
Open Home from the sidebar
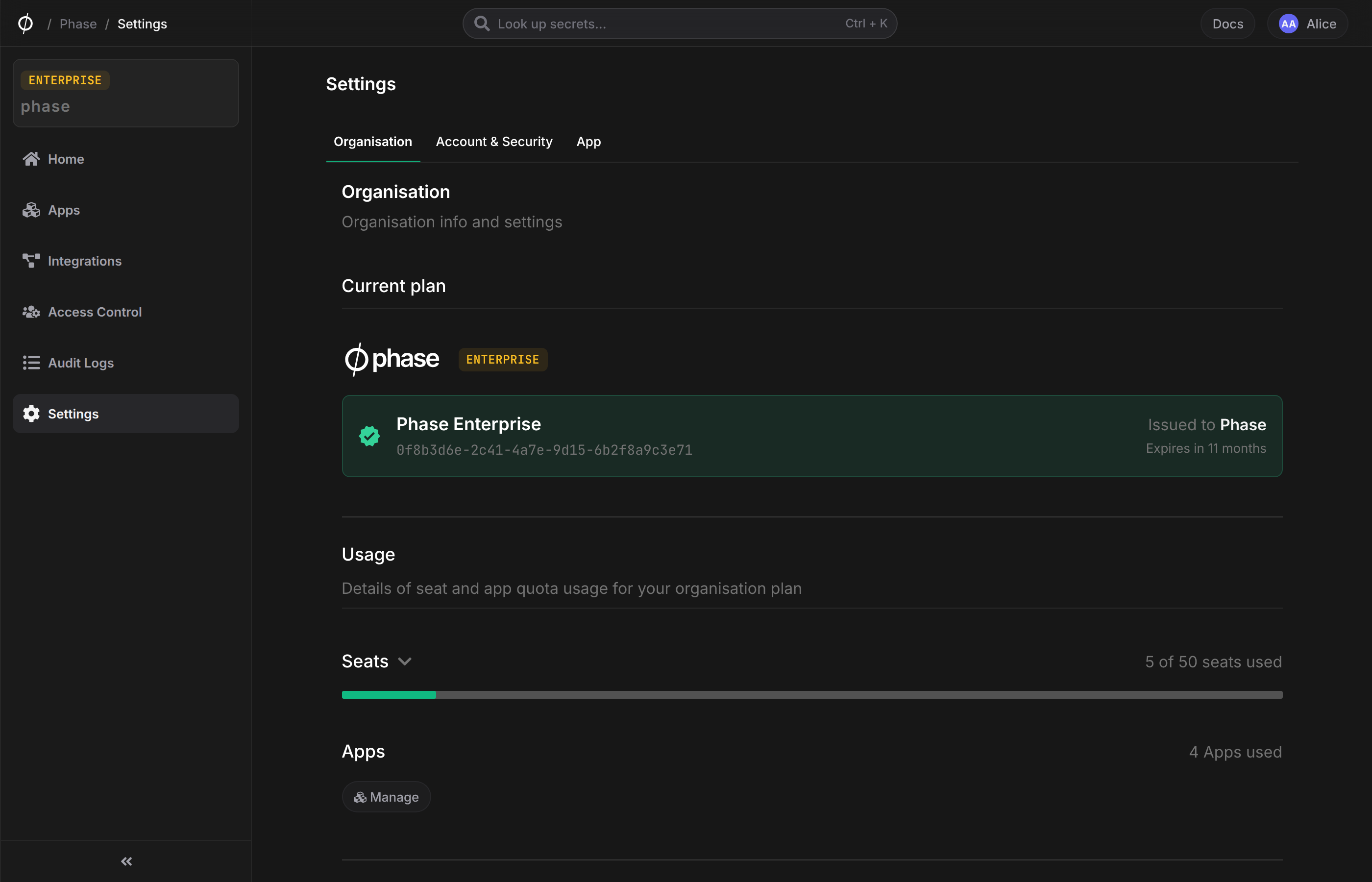coord(125,159)
